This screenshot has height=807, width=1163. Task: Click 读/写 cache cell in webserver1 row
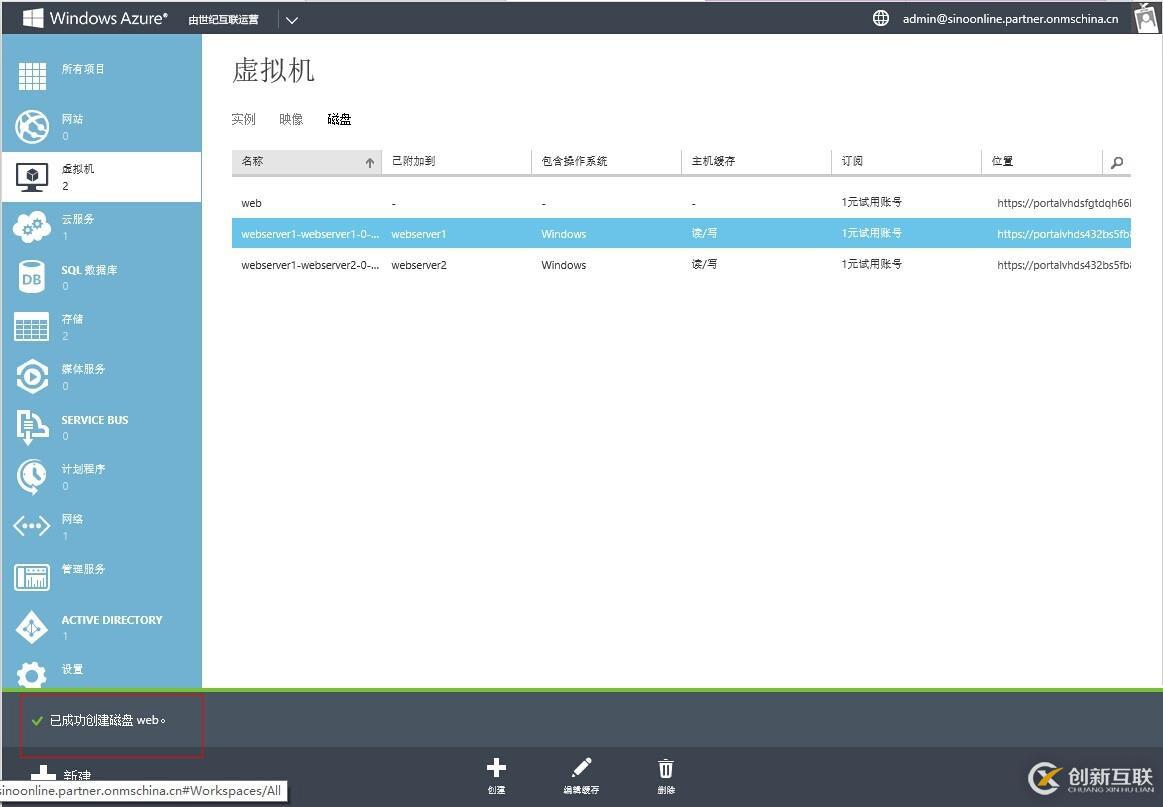click(x=705, y=233)
